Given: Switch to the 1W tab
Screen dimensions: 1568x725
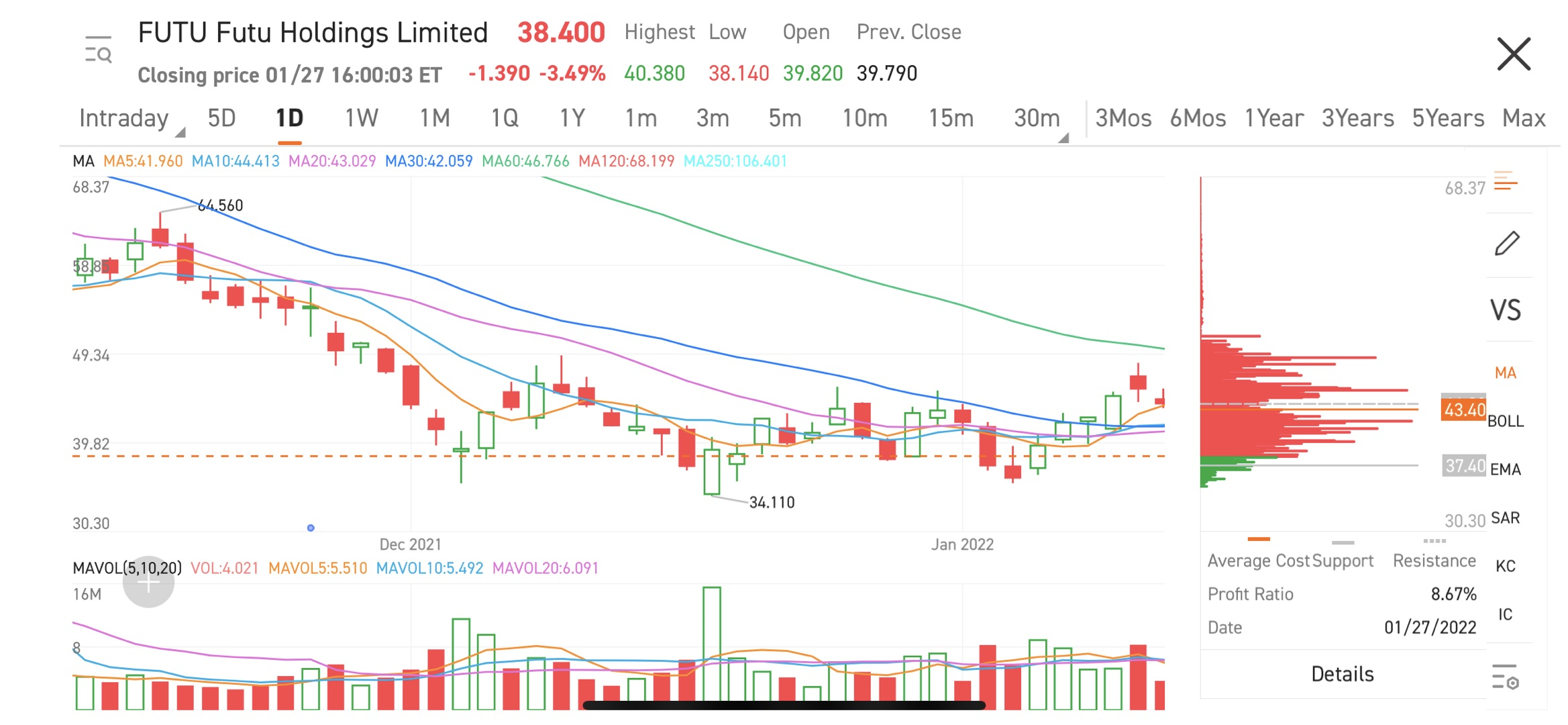Looking at the screenshot, I should coord(361,118).
